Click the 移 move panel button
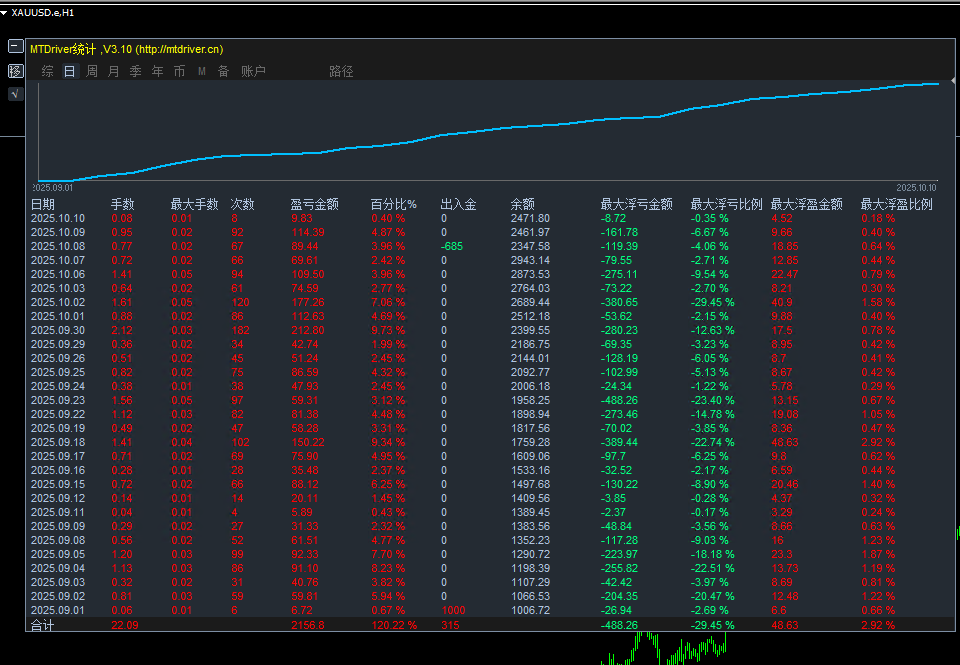 click(15, 71)
